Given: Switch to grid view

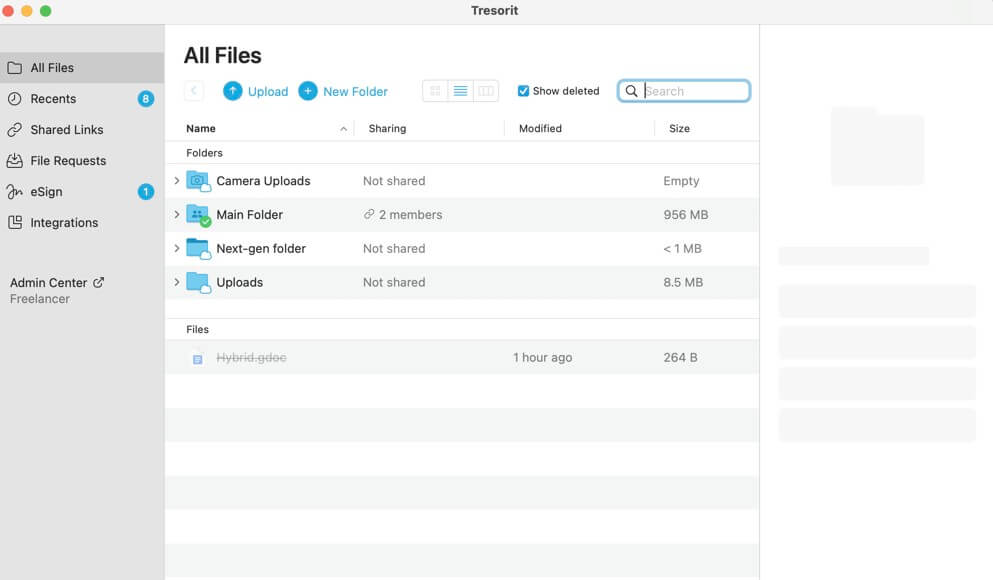Looking at the screenshot, I should tap(435, 91).
